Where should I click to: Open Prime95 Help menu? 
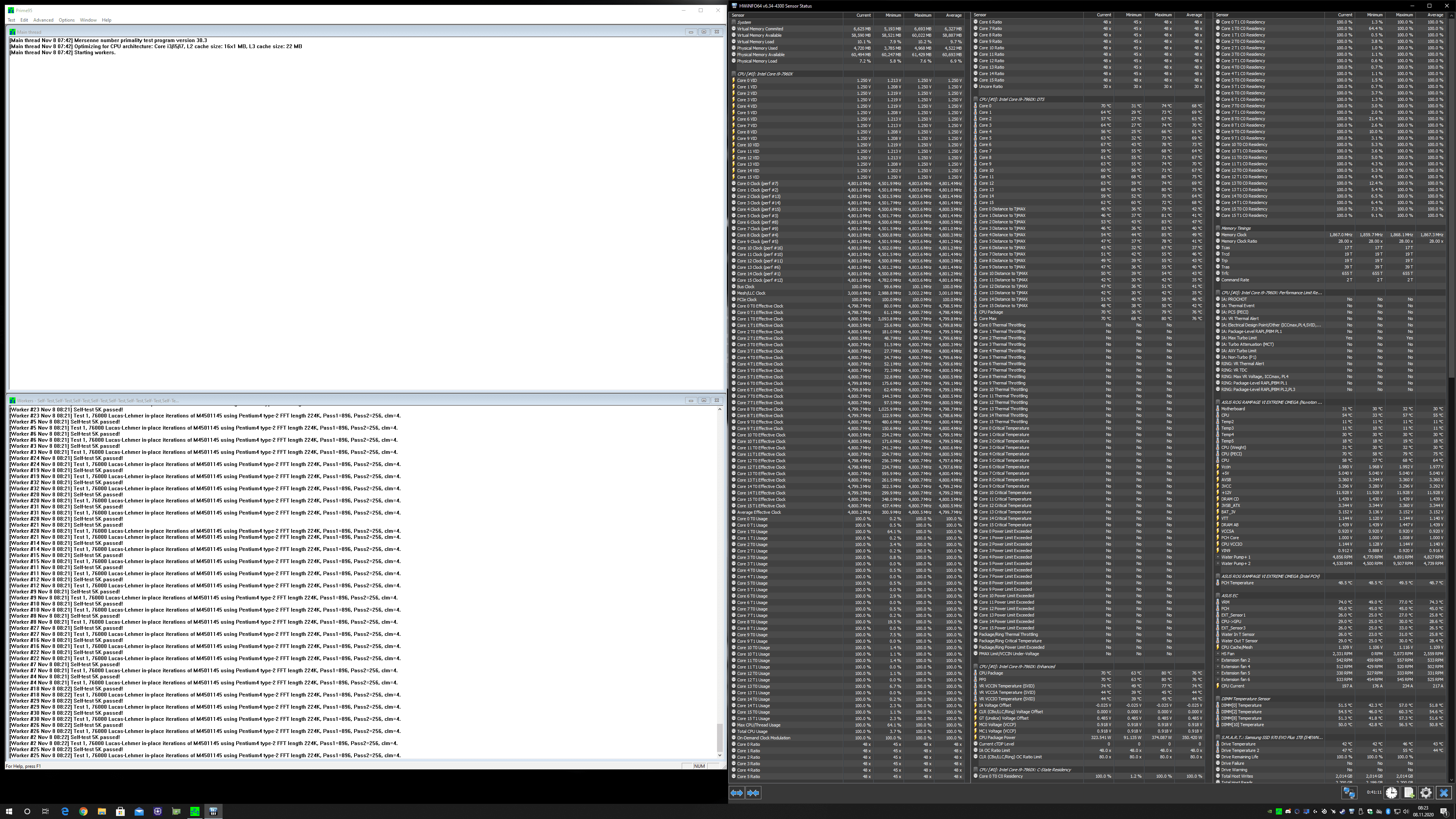pyautogui.click(x=107, y=20)
